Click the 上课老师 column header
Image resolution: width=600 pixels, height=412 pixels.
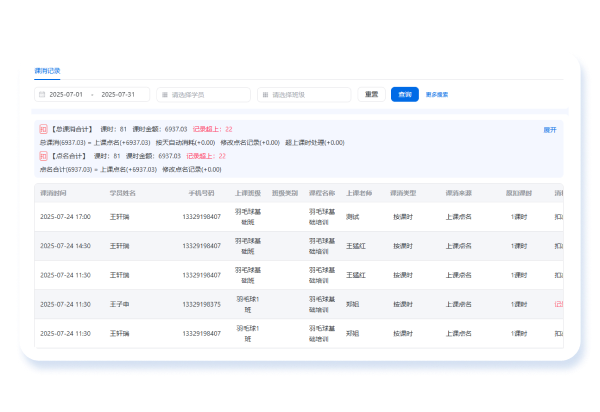tap(359, 193)
